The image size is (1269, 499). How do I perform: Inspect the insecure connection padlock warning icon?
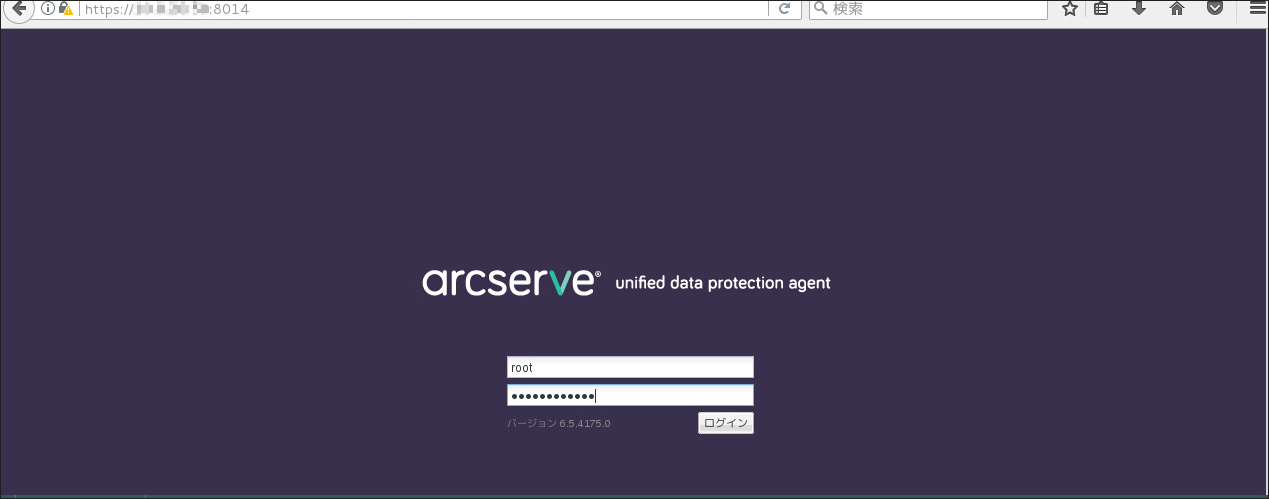pyautogui.click(x=66, y=9)
